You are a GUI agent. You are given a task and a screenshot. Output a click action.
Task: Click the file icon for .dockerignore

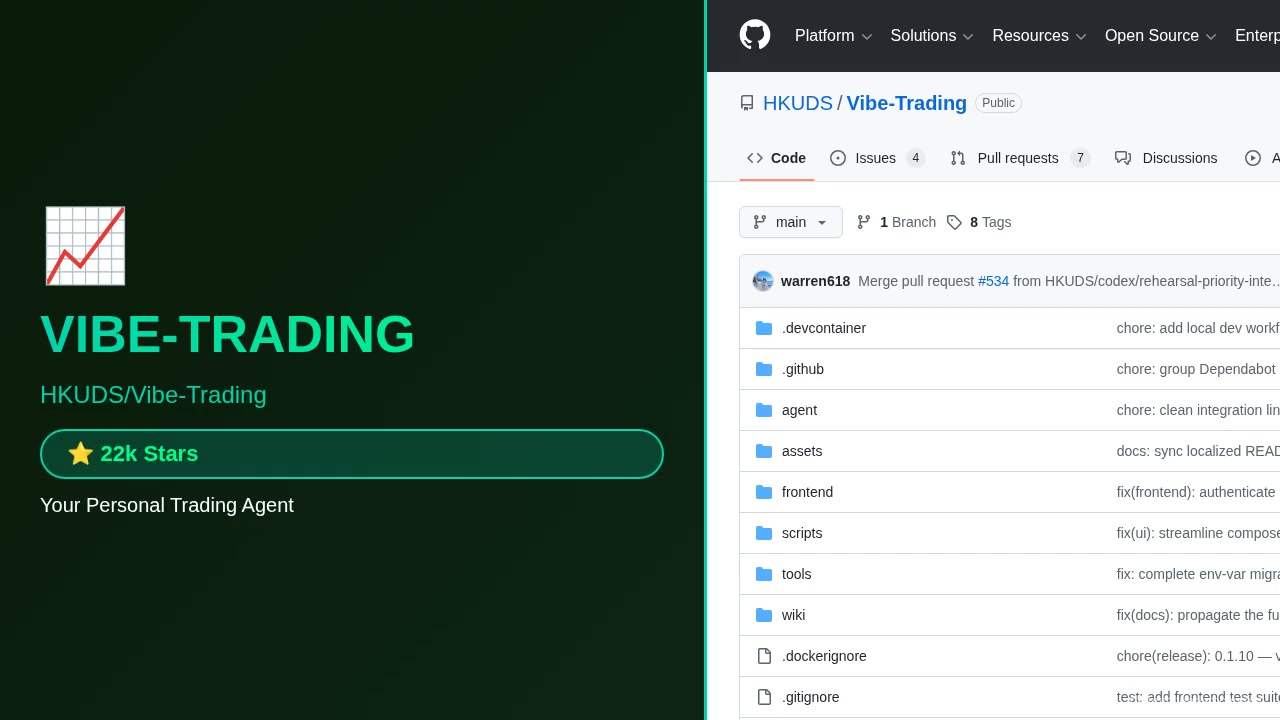(x=764, y=656)
